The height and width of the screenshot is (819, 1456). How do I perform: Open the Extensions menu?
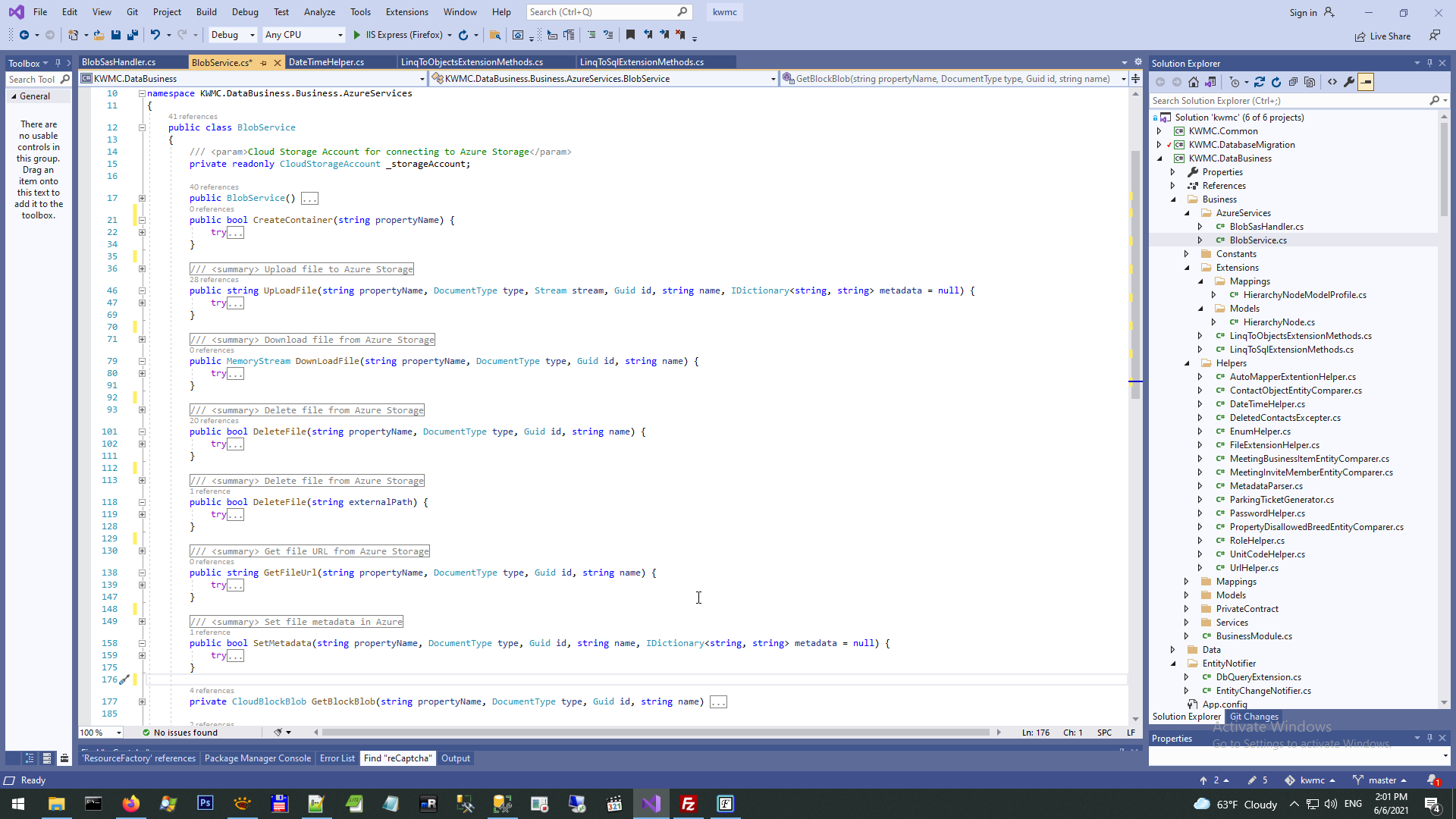tap(406, 12)
